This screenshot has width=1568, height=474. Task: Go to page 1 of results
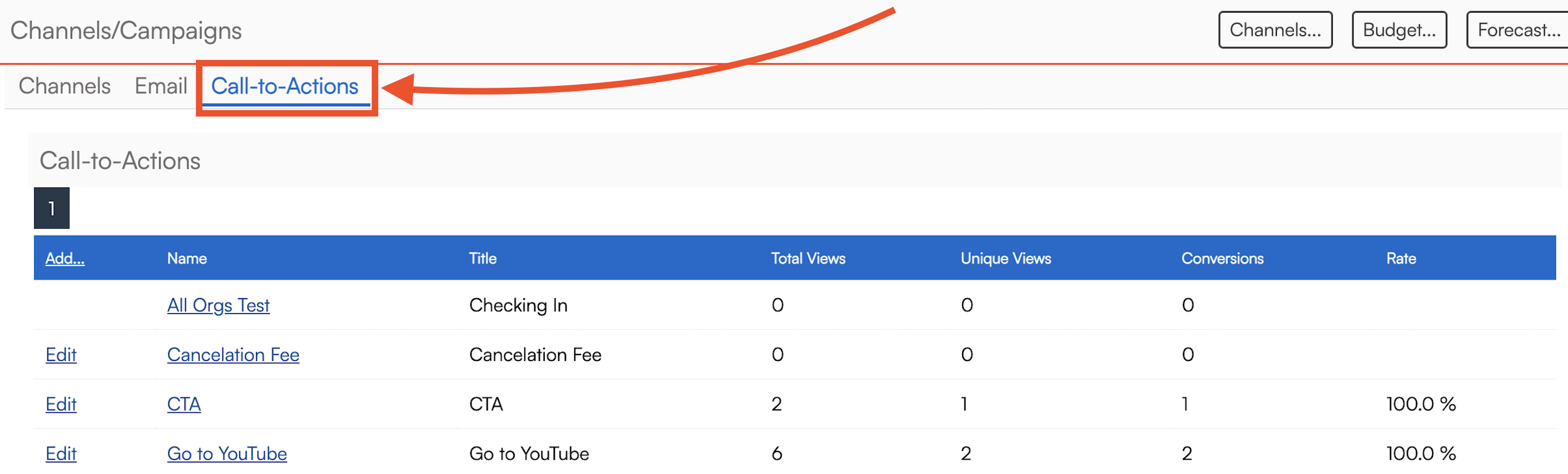(x=52, y=208)
